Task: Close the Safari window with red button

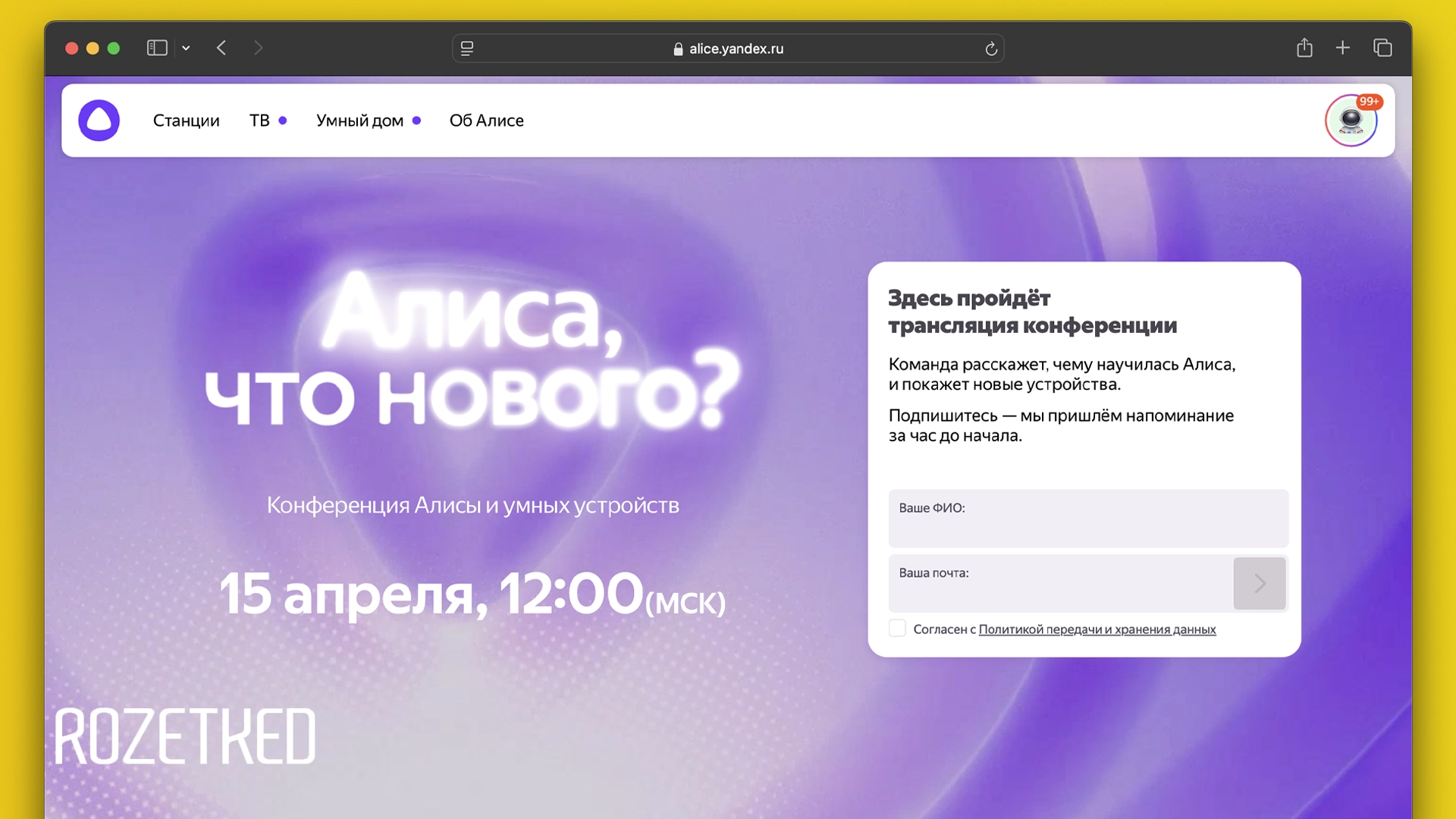Action: (x=72, y=49)
